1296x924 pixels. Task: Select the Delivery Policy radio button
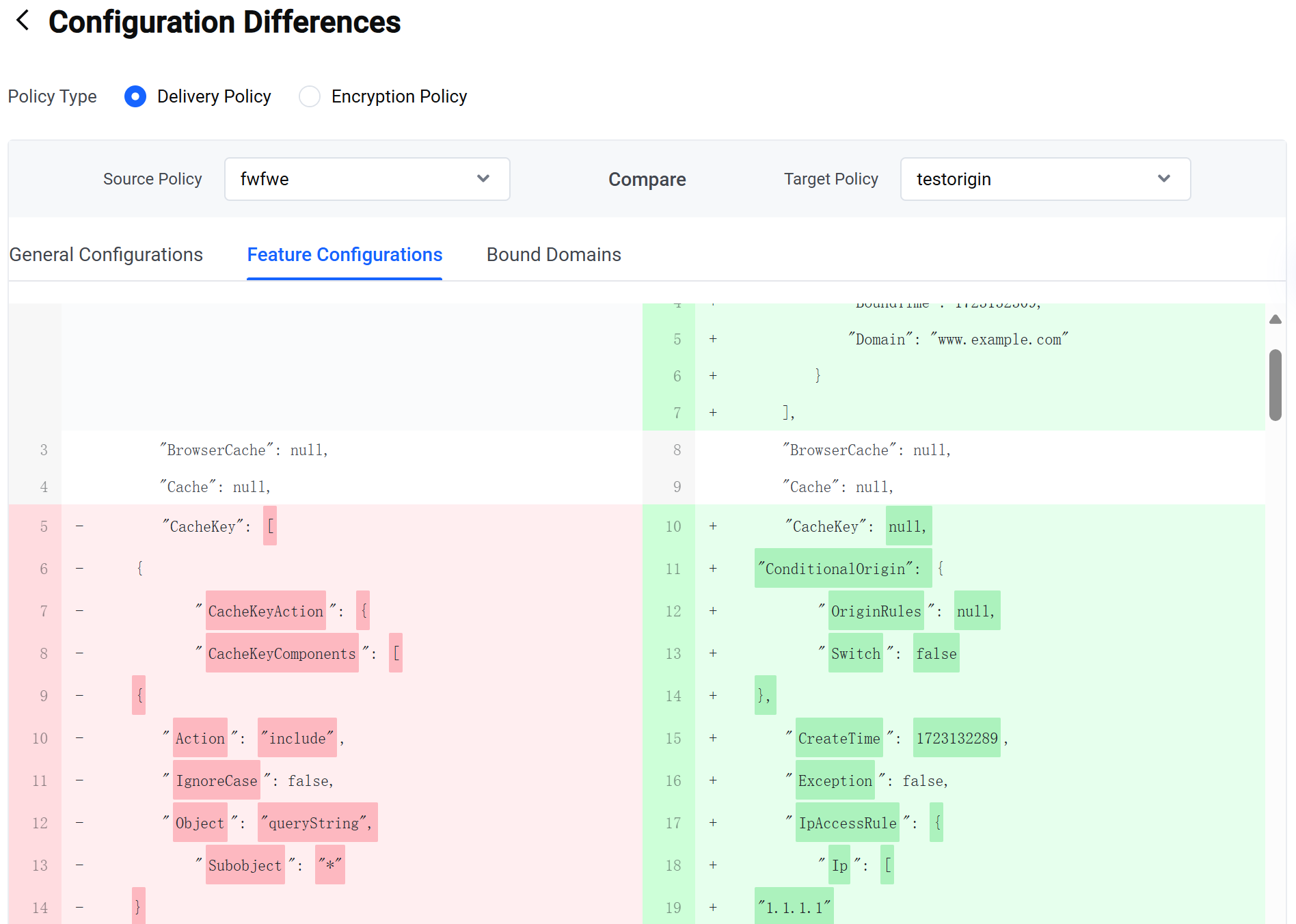click(x=135, y=96)
